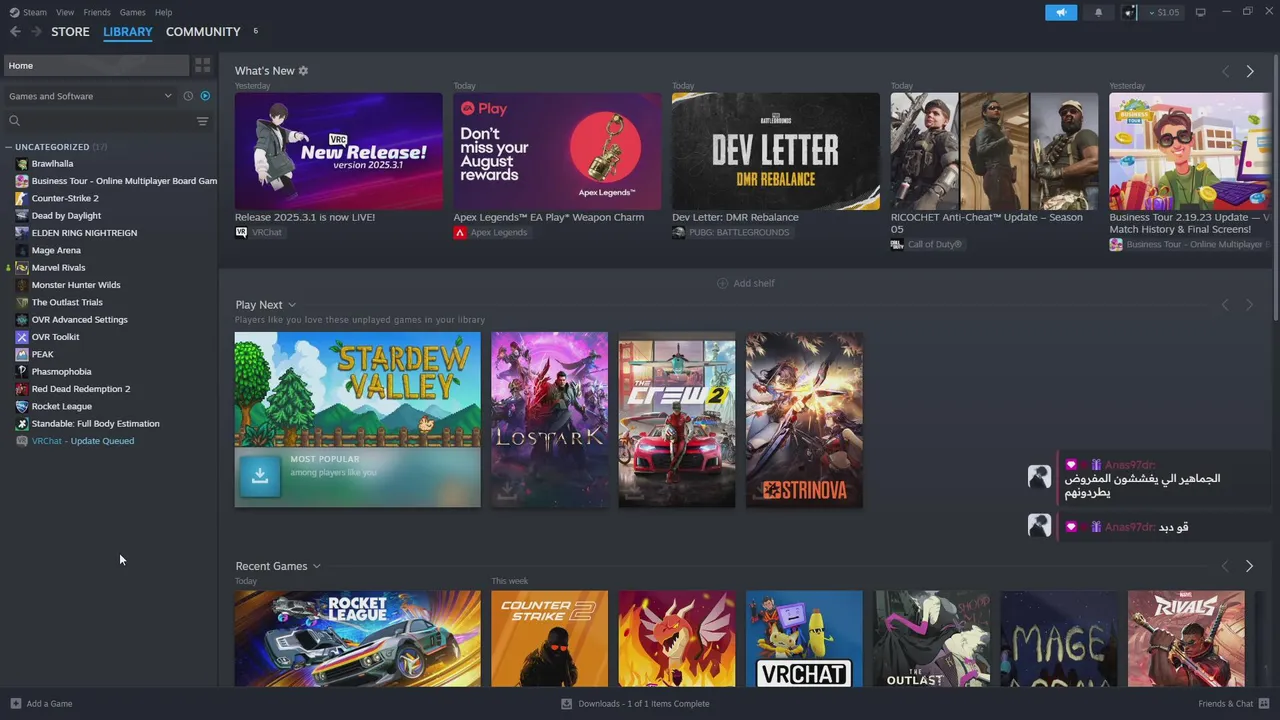Click the Rocket League list icon
Image resolution: width=1280 pixels, height=720 pixels.
(22, 406)
